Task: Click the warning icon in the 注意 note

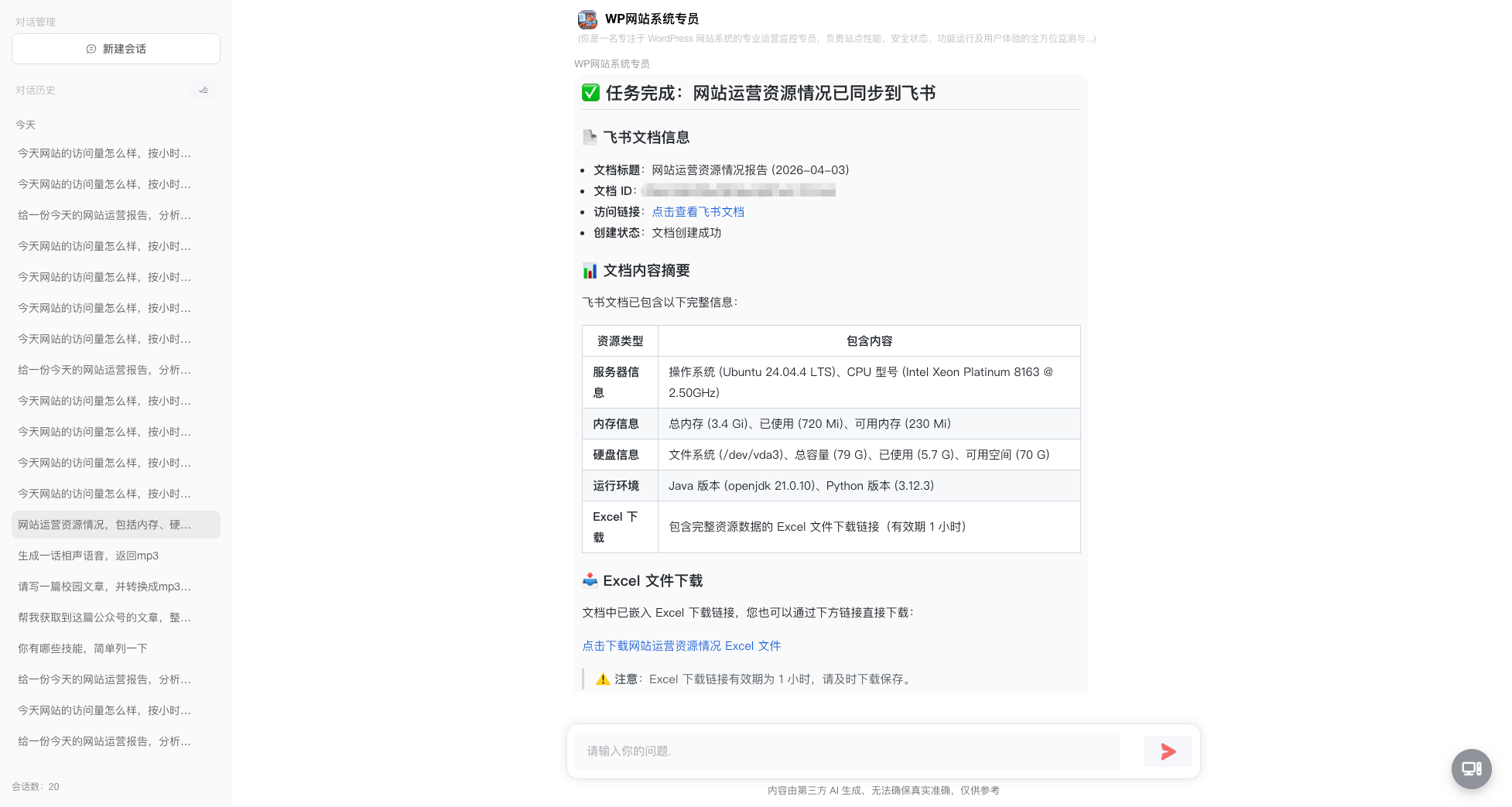Action: point(603,679)
